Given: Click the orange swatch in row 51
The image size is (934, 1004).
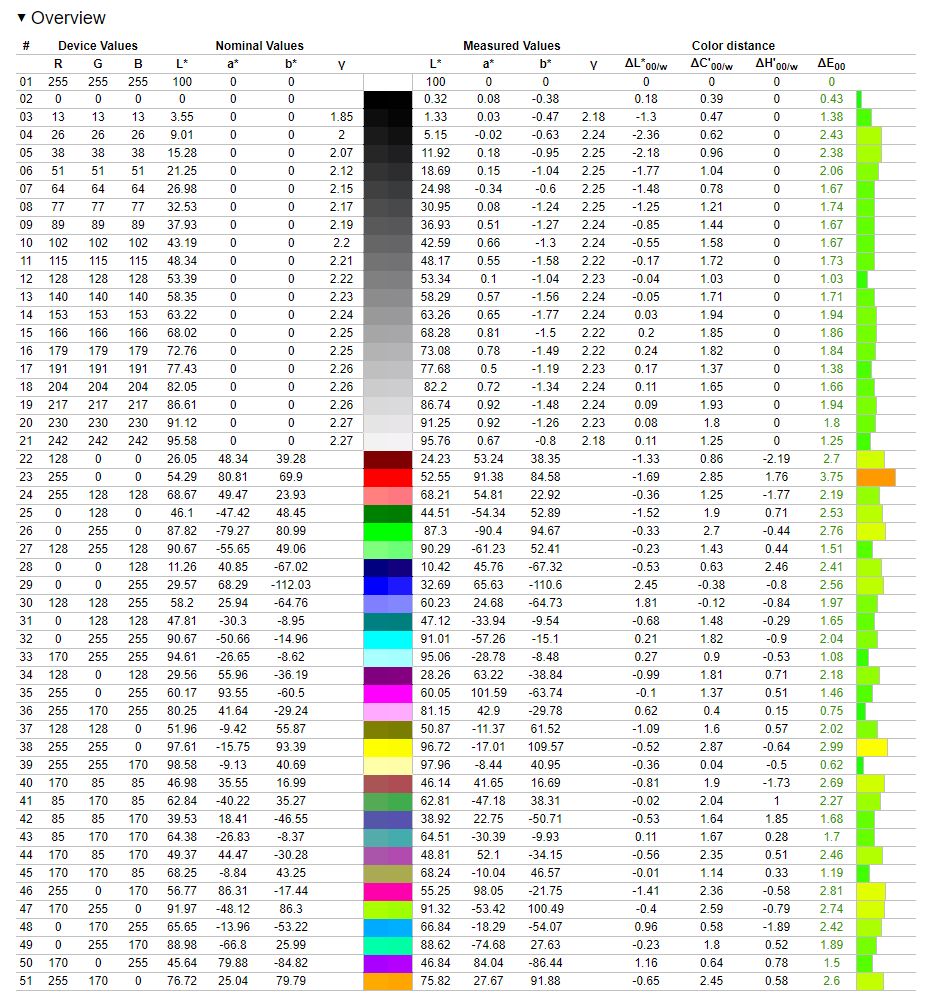Looking at the screenshot, I should (x=387, y=981).
